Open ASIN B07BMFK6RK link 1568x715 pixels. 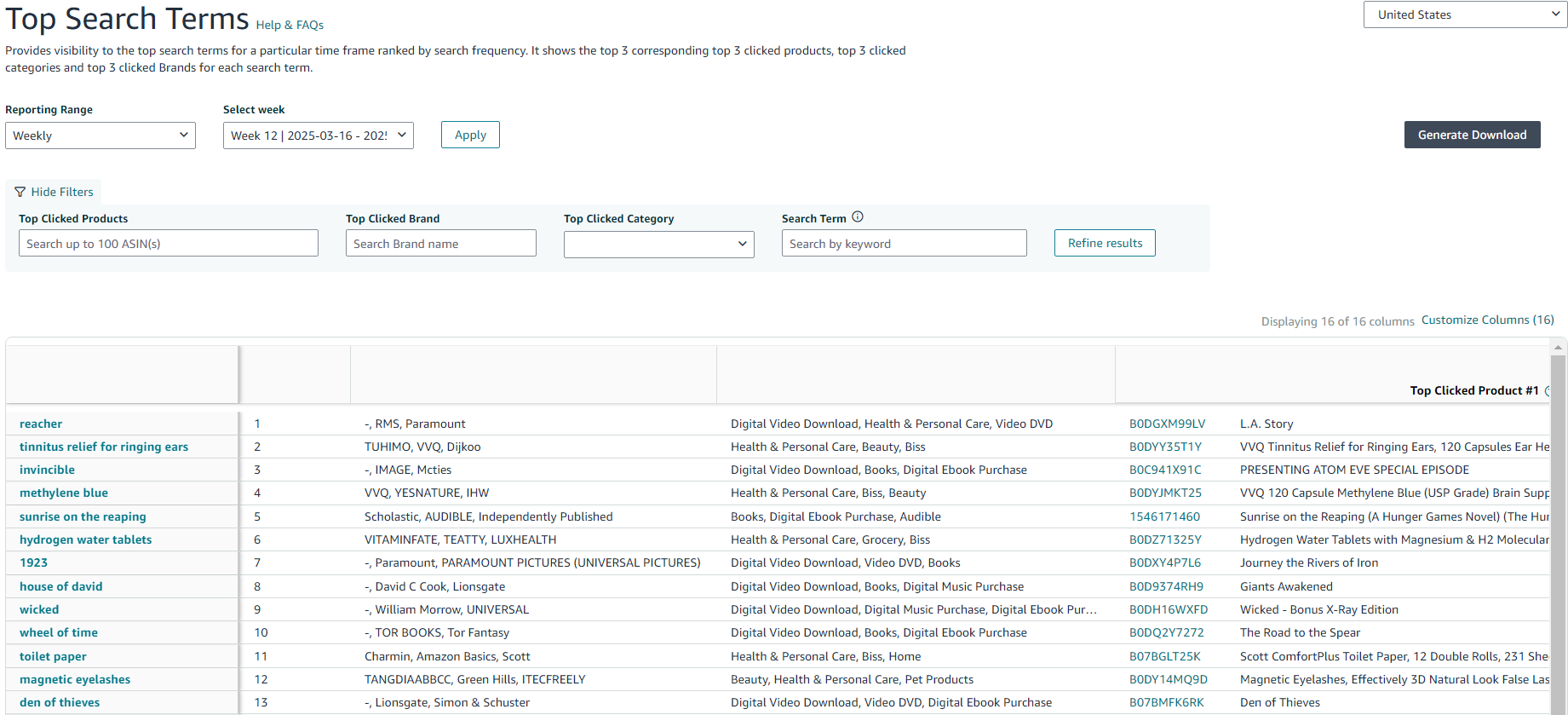click(1167, 702)
